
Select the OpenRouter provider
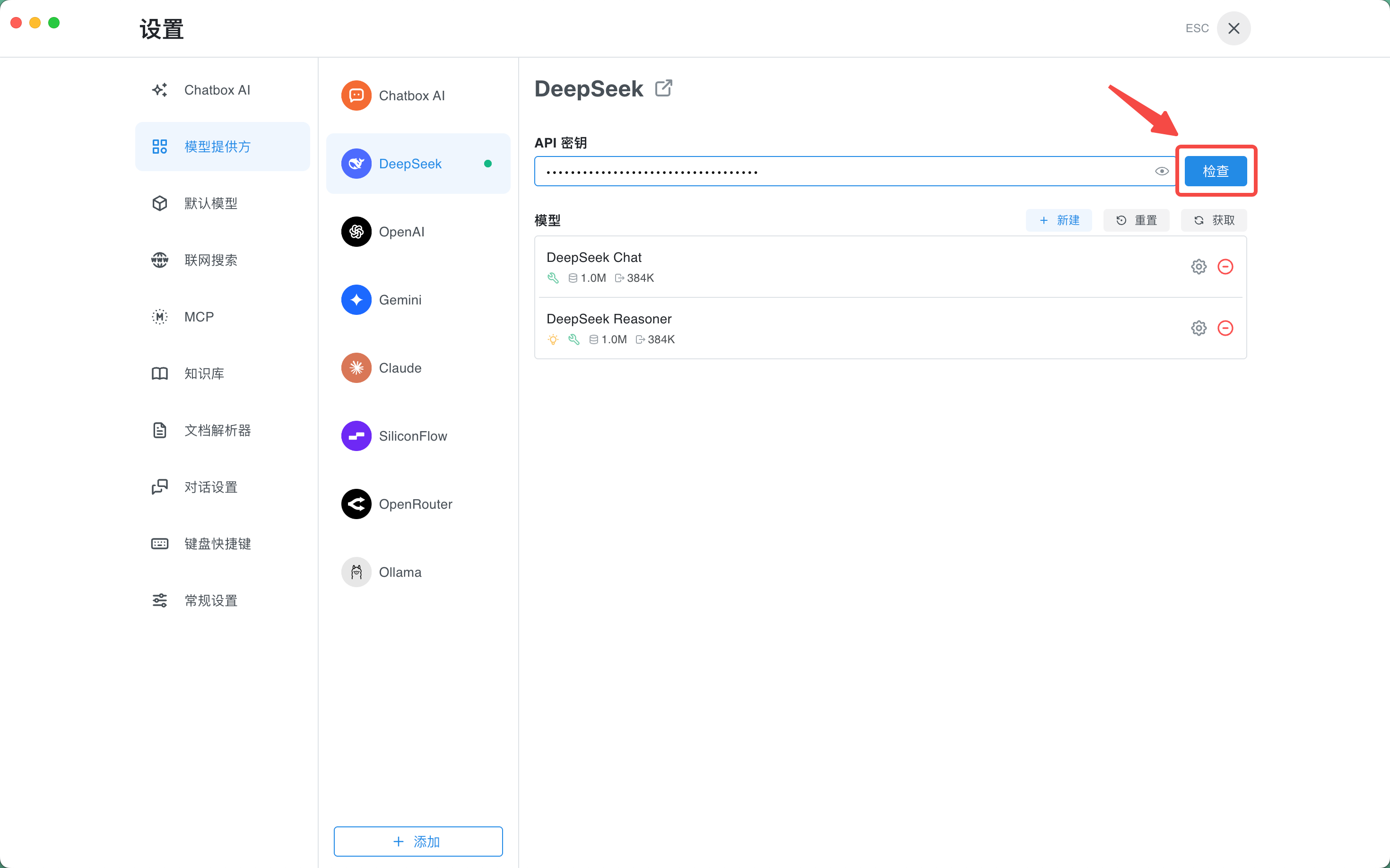[418, 504]
